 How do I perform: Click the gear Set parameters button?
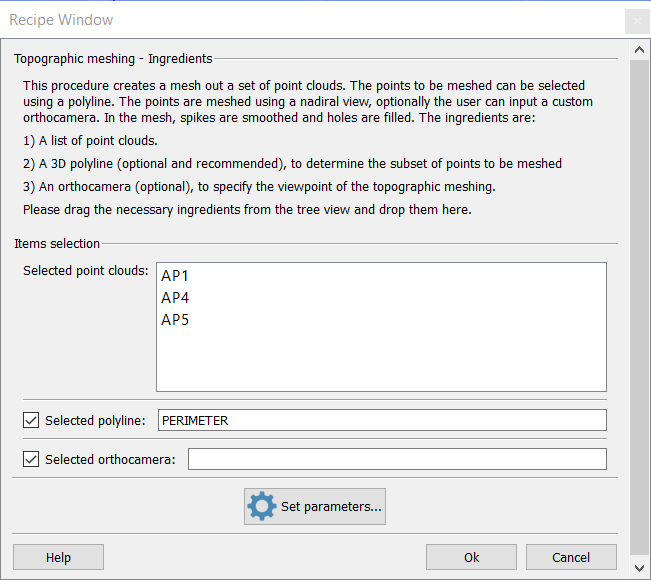point(315,507)
